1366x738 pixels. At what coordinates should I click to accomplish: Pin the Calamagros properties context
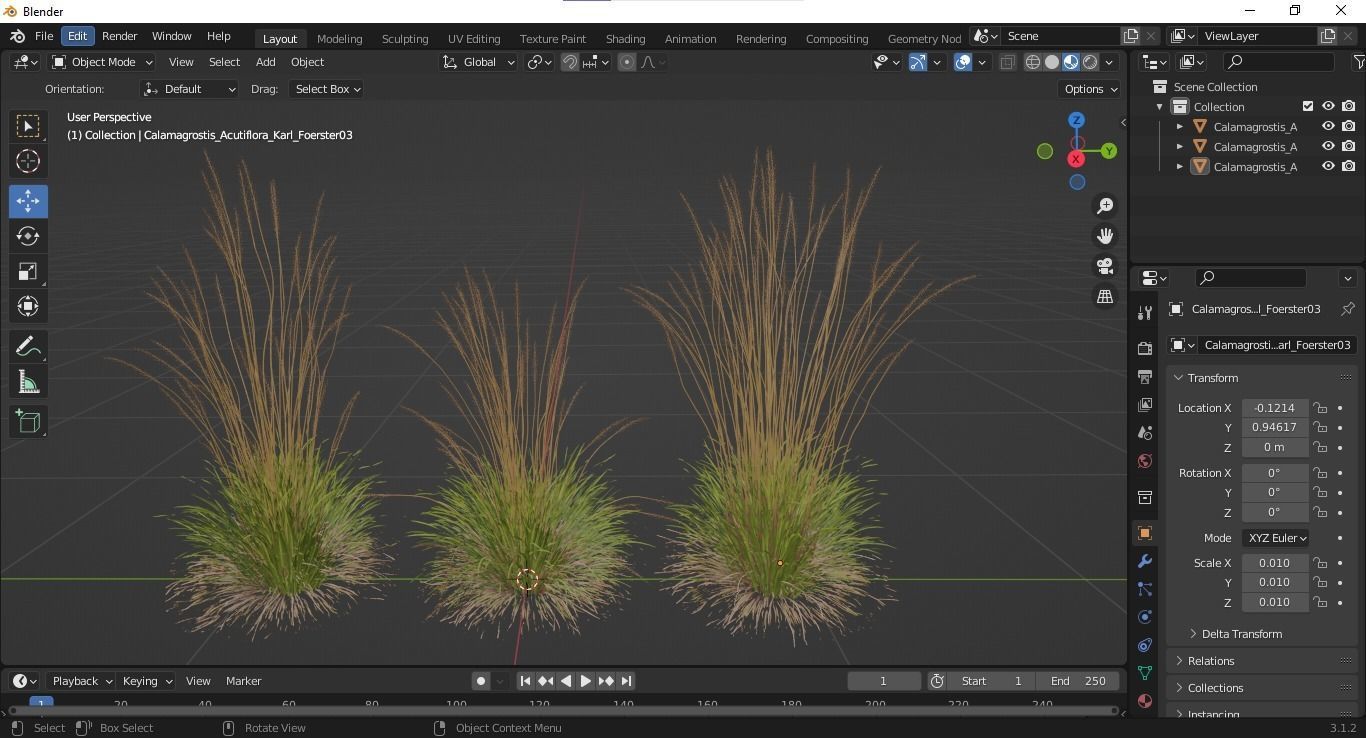(x=1348, y=309)
